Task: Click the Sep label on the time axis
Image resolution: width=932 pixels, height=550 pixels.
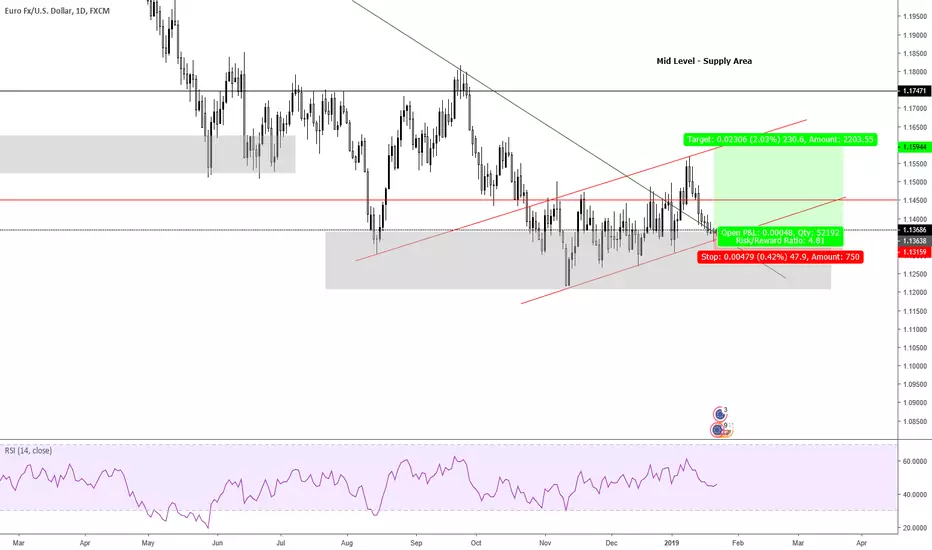Action: pos(416,543)
